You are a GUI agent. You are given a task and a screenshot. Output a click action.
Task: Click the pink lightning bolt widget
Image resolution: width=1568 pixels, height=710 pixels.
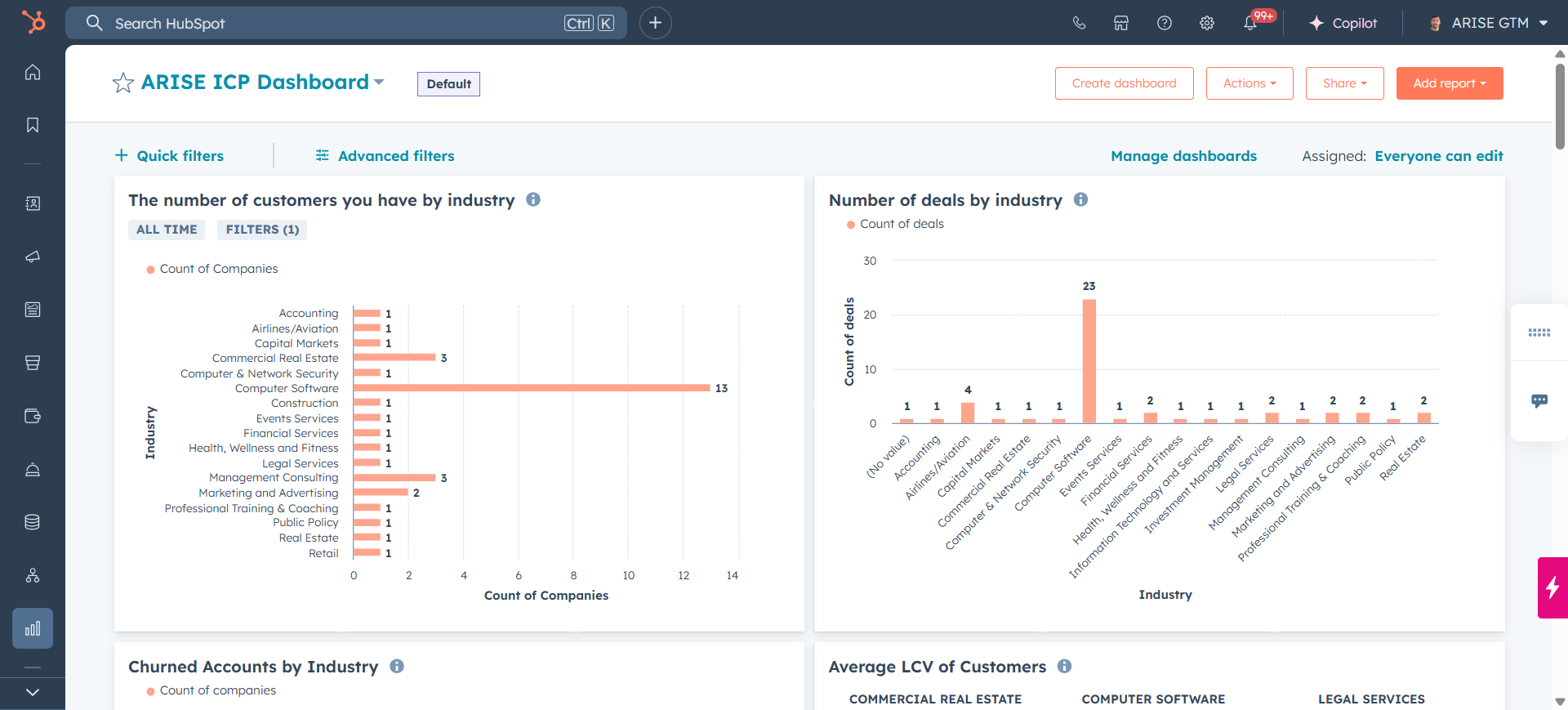[x=1552, y=587]
